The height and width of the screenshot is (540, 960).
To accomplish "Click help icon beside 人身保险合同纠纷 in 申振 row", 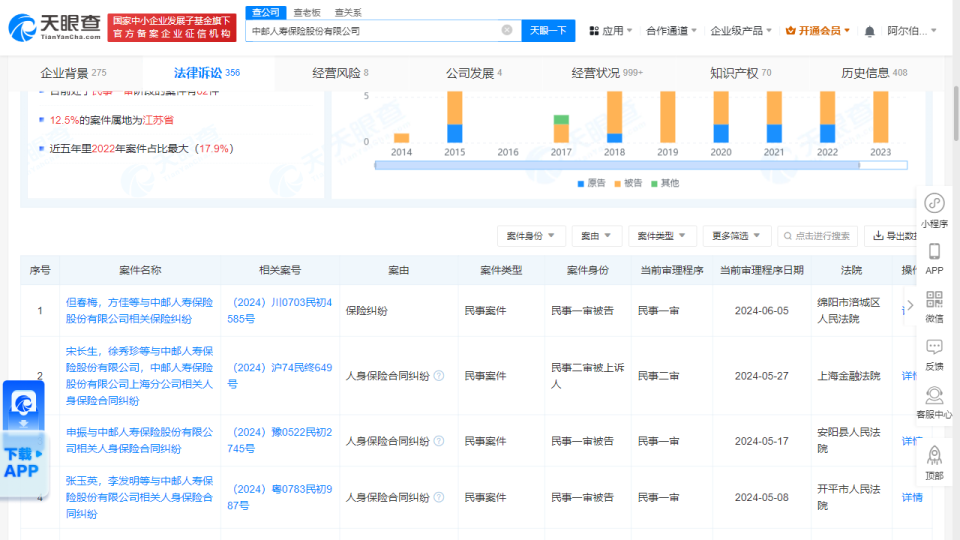I will (439, 441).
